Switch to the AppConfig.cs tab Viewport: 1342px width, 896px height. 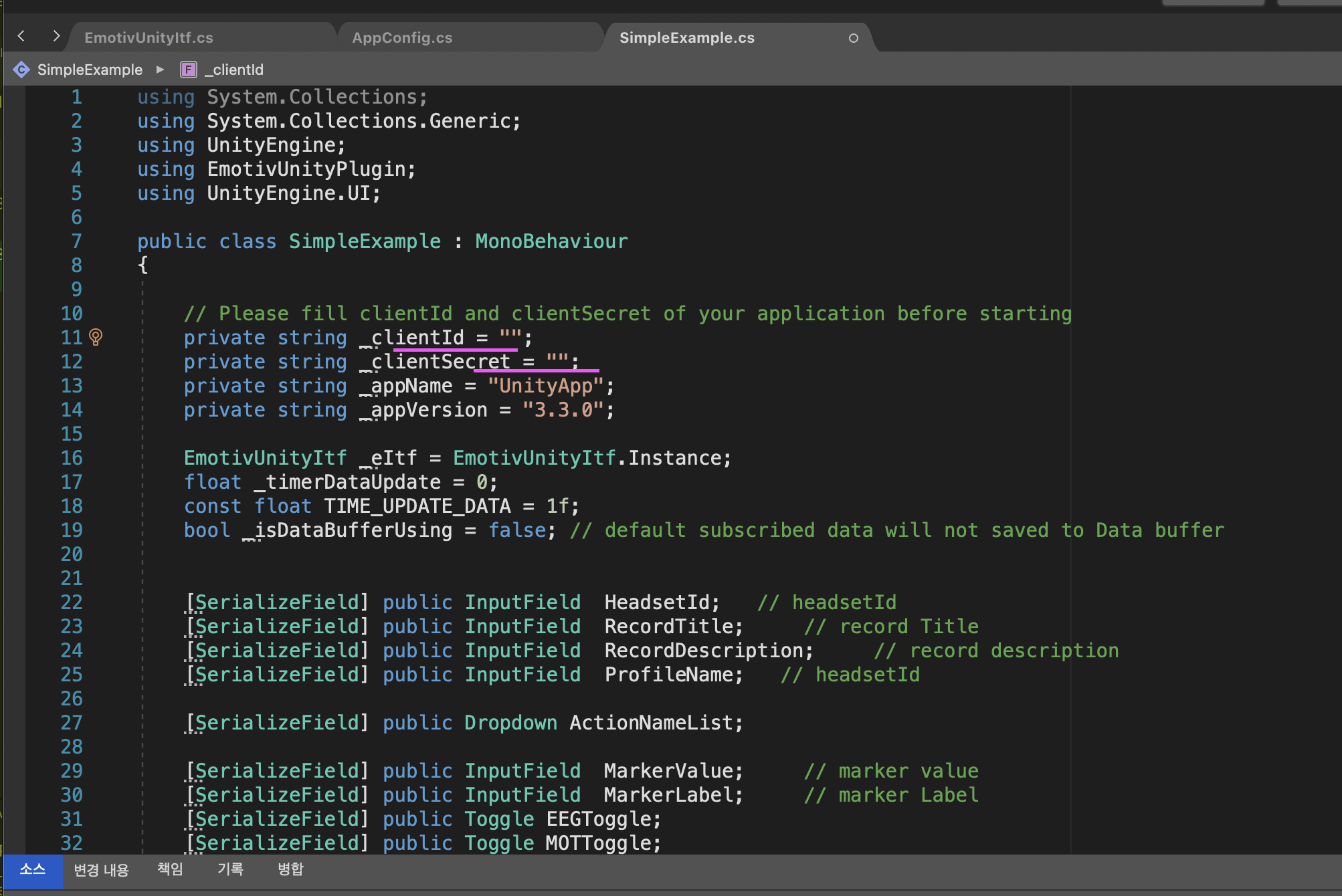pyautogui.click(x=402, y=38)
